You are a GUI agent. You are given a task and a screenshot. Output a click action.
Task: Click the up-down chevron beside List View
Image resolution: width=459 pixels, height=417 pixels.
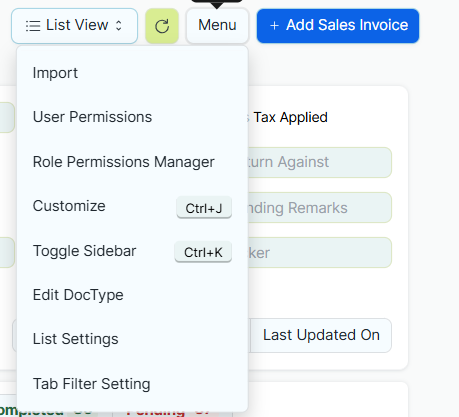tap(119, 26)
